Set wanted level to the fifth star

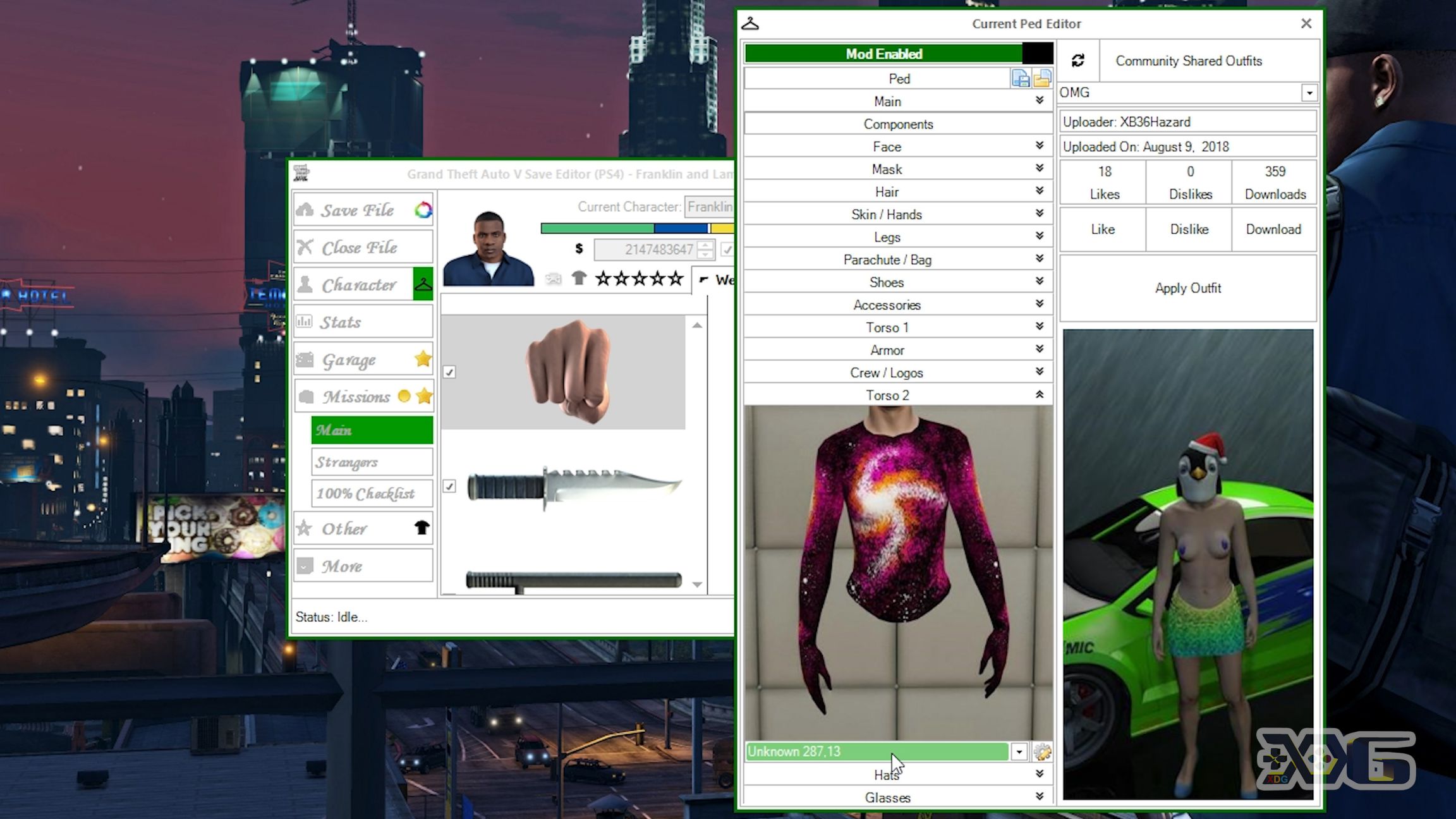coord(676,278)
